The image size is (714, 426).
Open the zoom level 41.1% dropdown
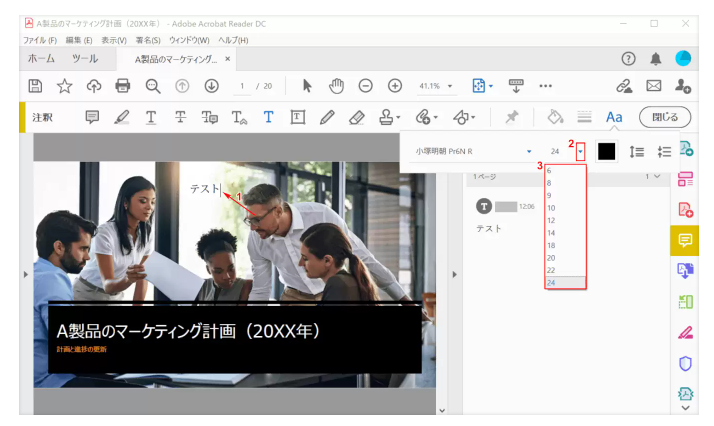coord(451,86)
